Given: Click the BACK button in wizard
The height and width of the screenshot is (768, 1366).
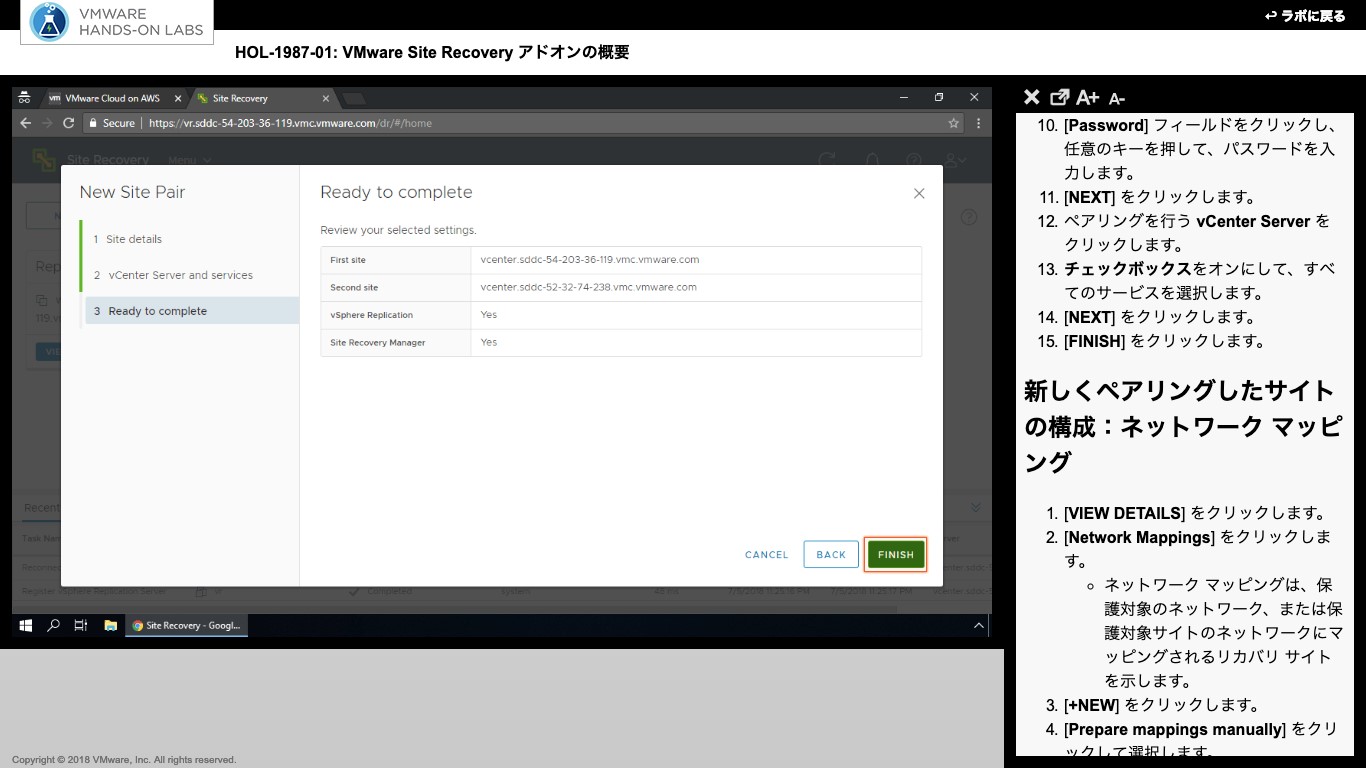Looking at the screenshot, I should point(831,554).
